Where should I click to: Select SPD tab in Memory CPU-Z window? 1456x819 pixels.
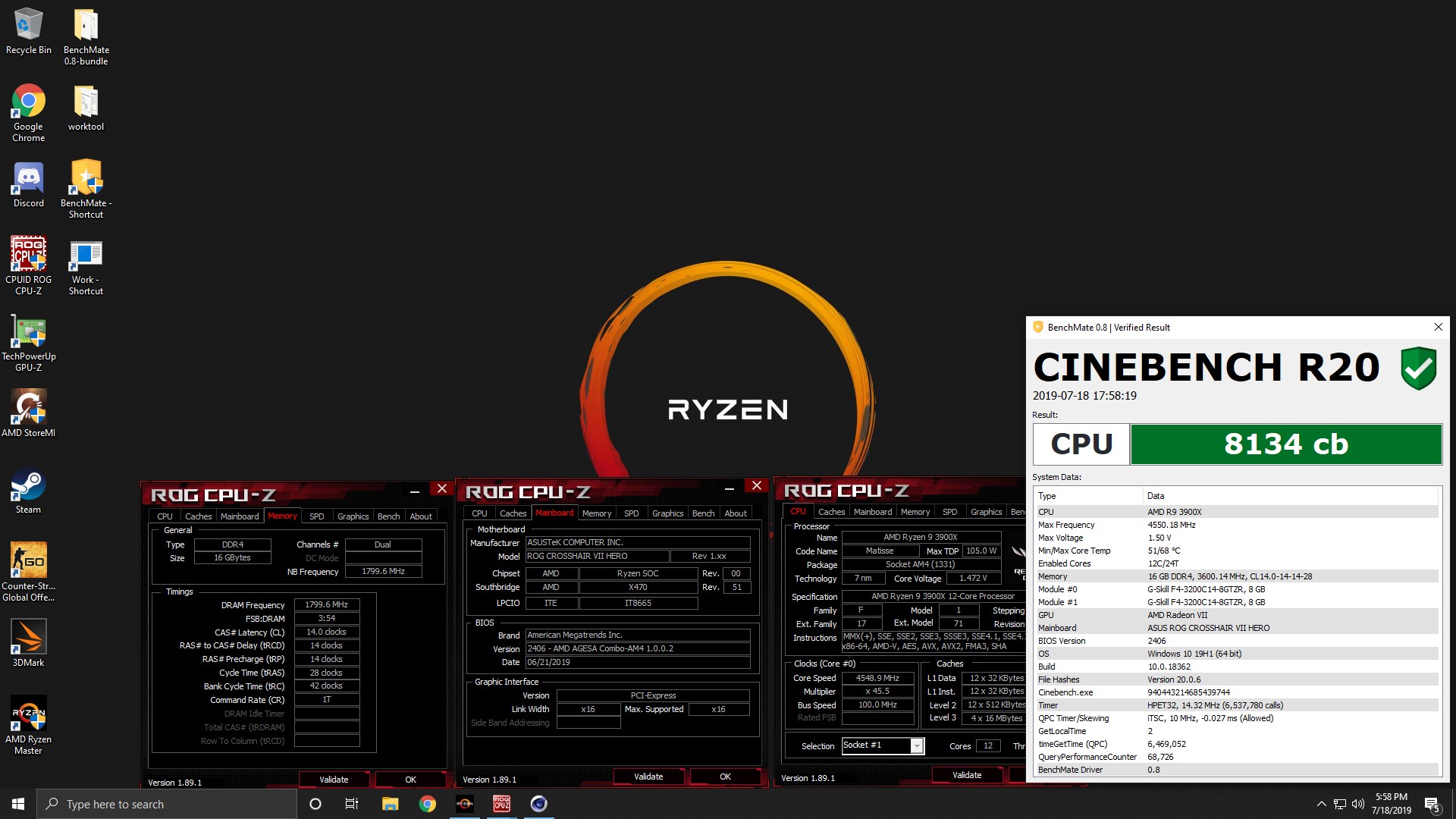point(317,516)
